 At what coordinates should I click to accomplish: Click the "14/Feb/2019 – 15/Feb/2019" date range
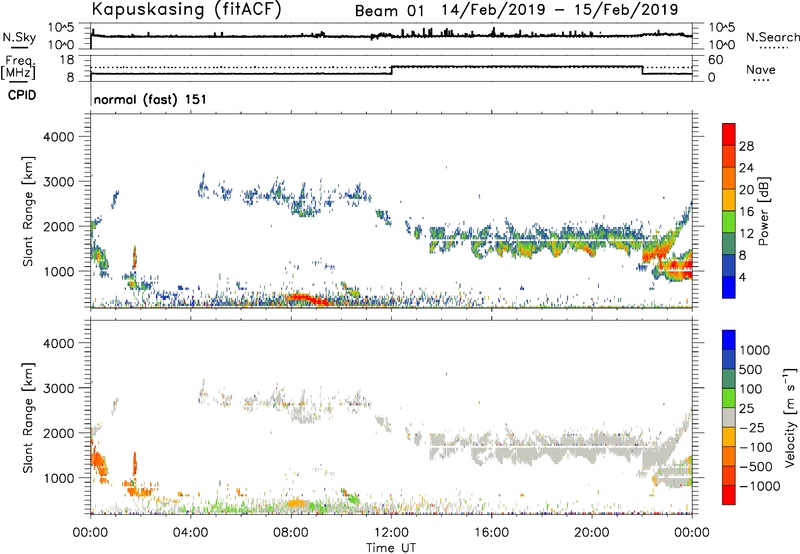coord(560,10)
